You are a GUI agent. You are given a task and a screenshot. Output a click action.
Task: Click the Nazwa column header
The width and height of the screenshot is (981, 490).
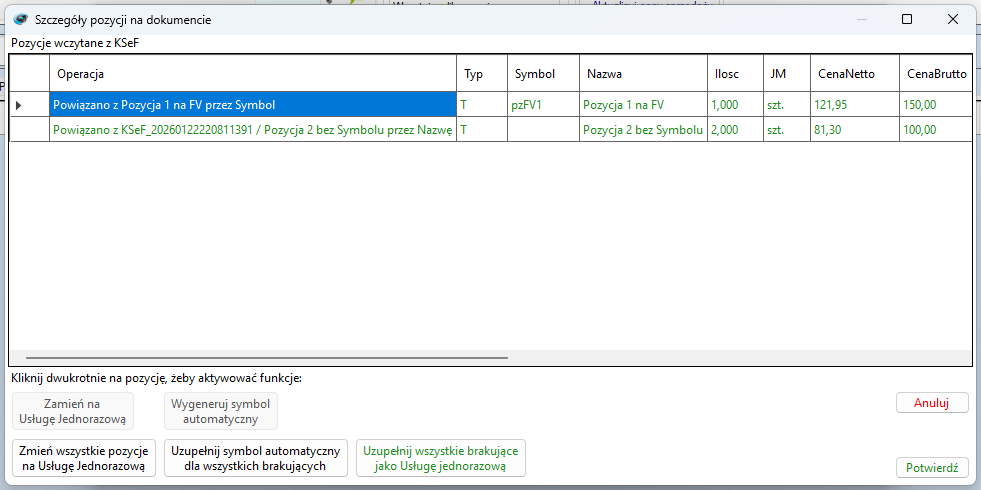coord(642,74)
